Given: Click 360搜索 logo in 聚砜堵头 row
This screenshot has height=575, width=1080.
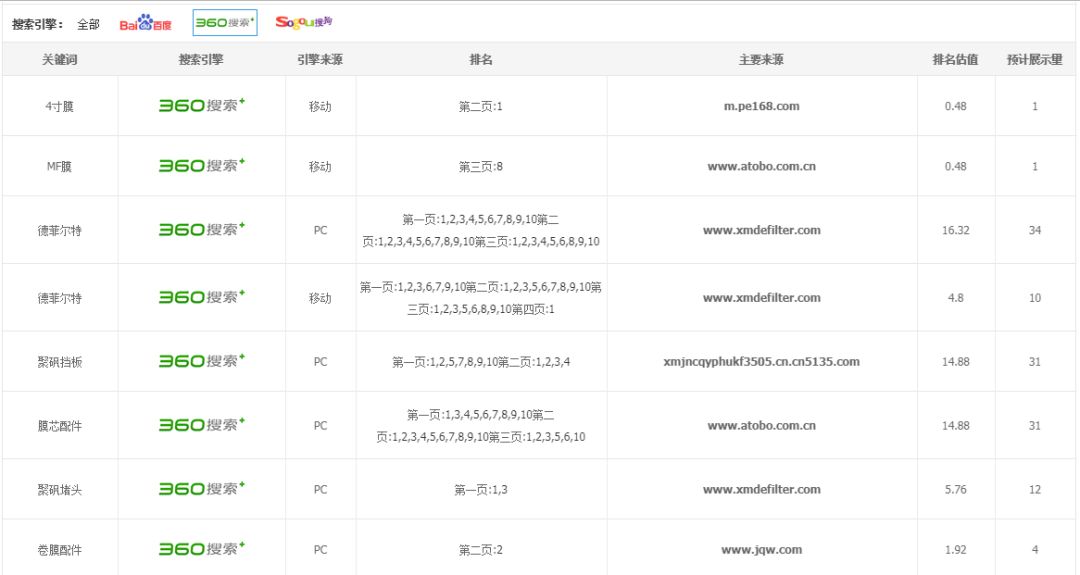Looking at the screenshot, I should (202, 489).
